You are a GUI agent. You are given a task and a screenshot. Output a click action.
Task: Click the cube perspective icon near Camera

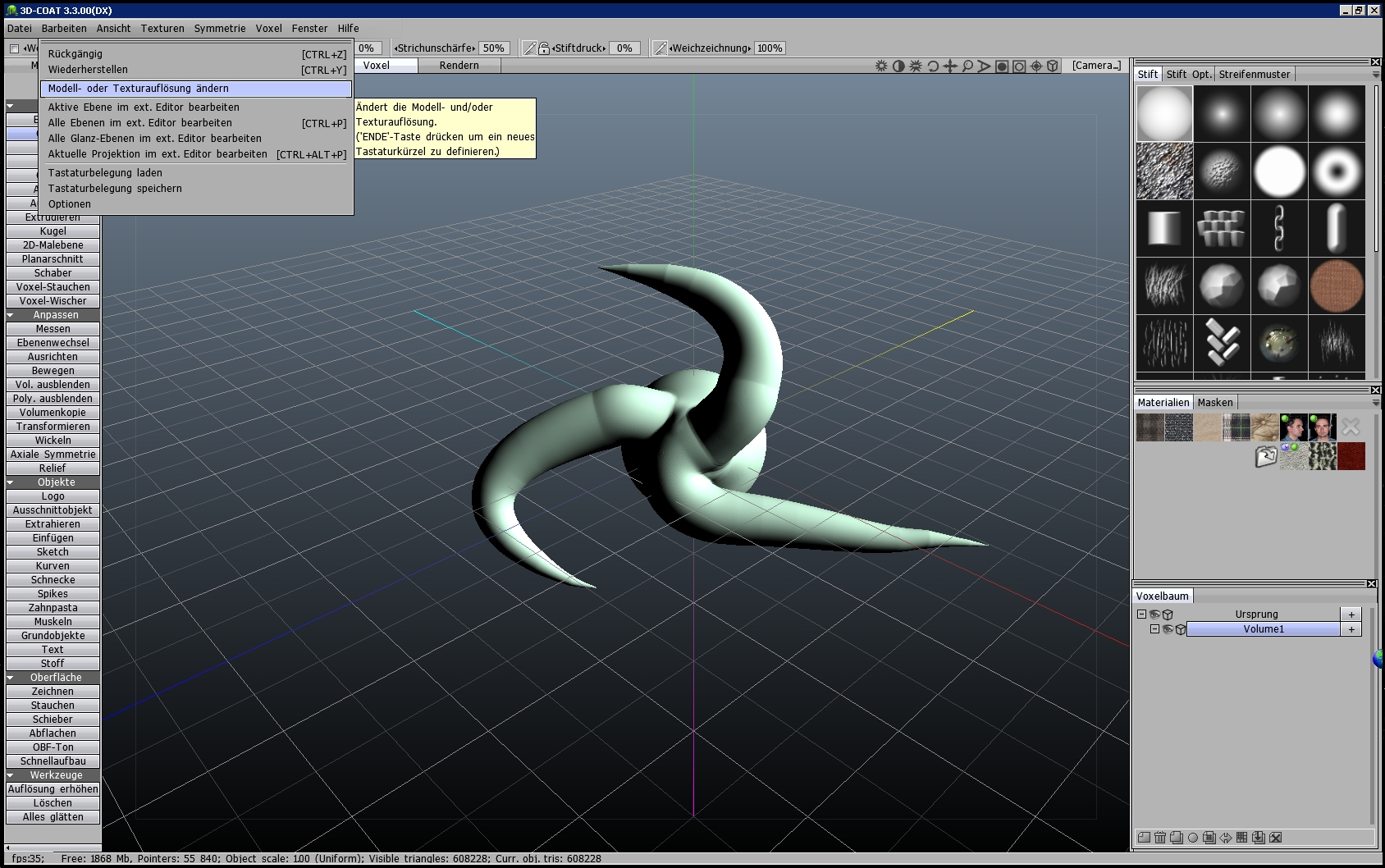click(1053, 66)
